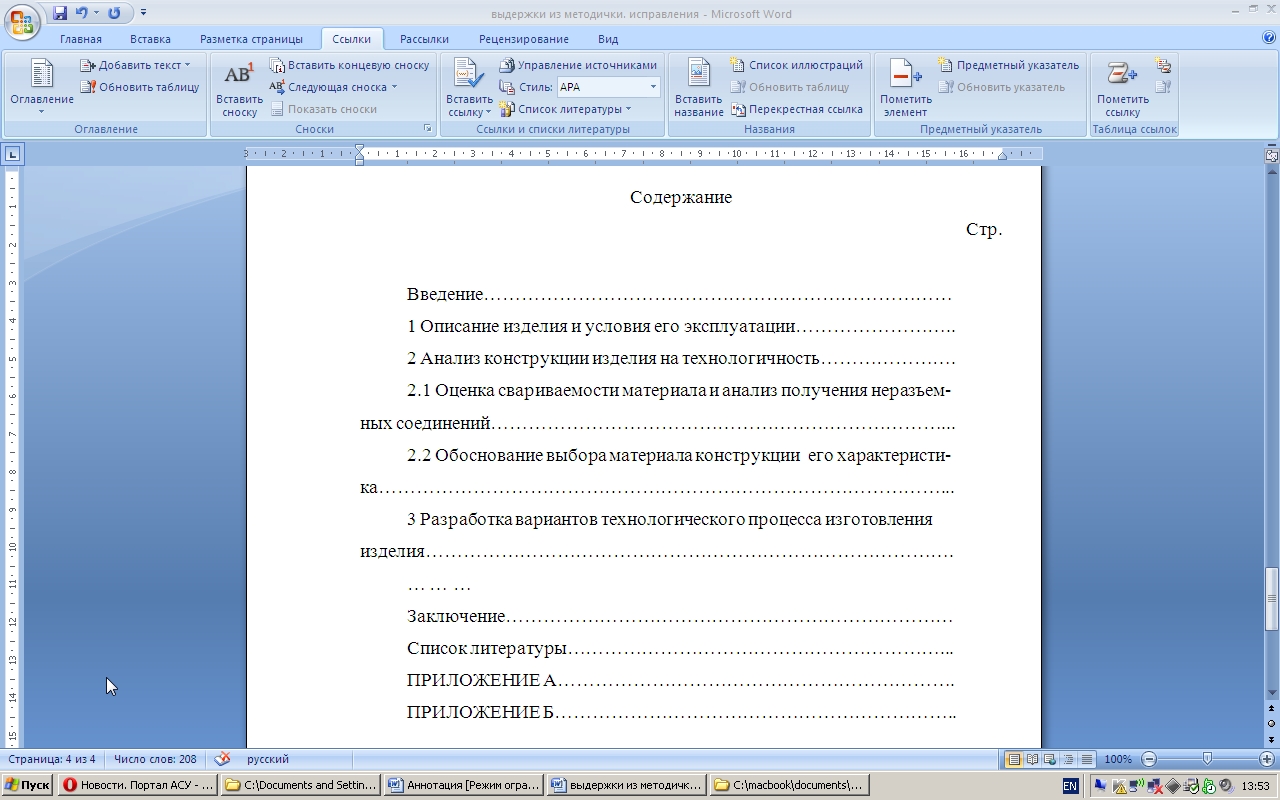Click Перекрестная ссылка
1280x800 pixels.
(x=796, y=109)
